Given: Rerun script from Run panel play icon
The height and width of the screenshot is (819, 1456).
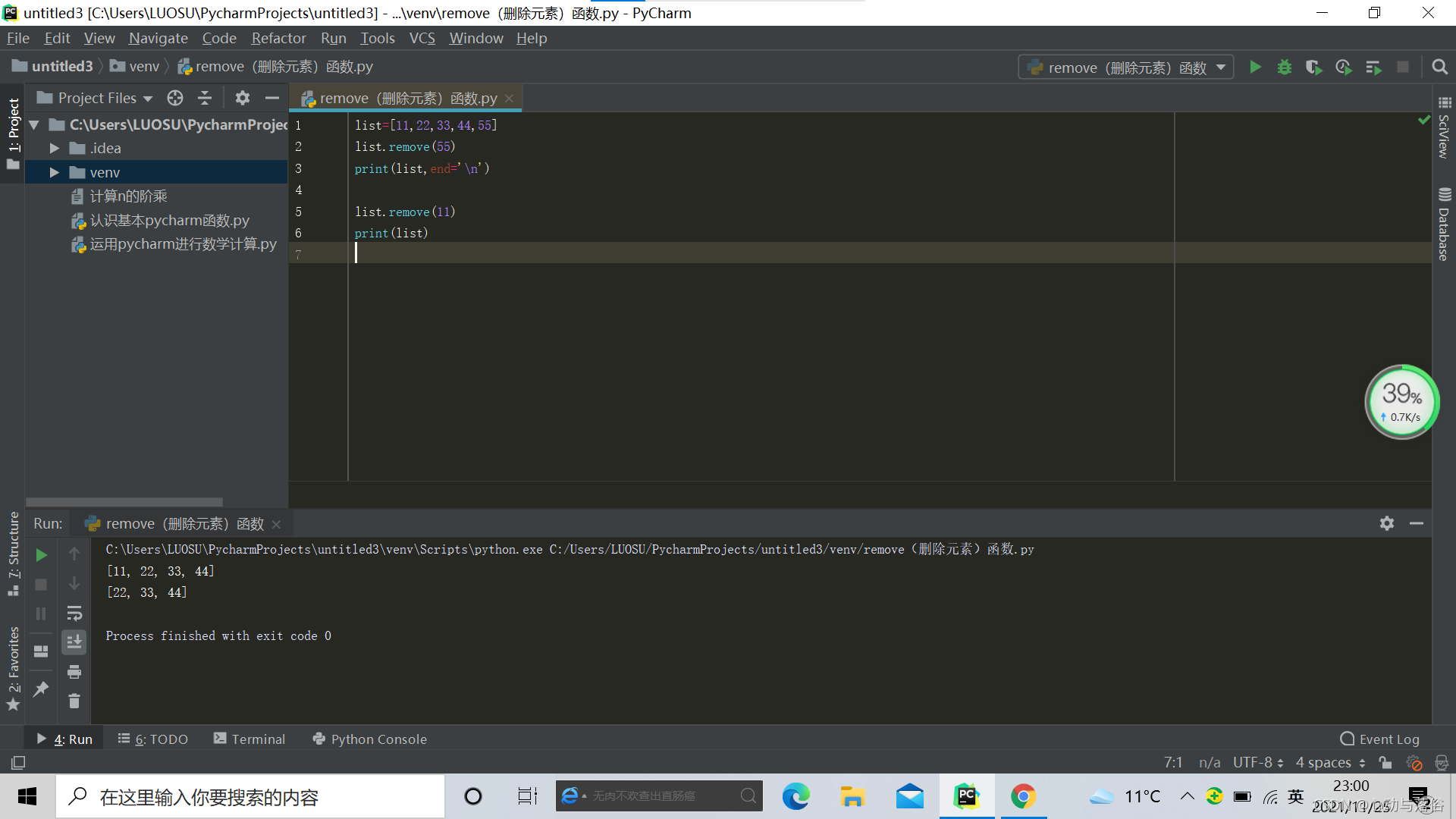Looking at the screenshot, I should pyautogui.click(x=41, y=556).
